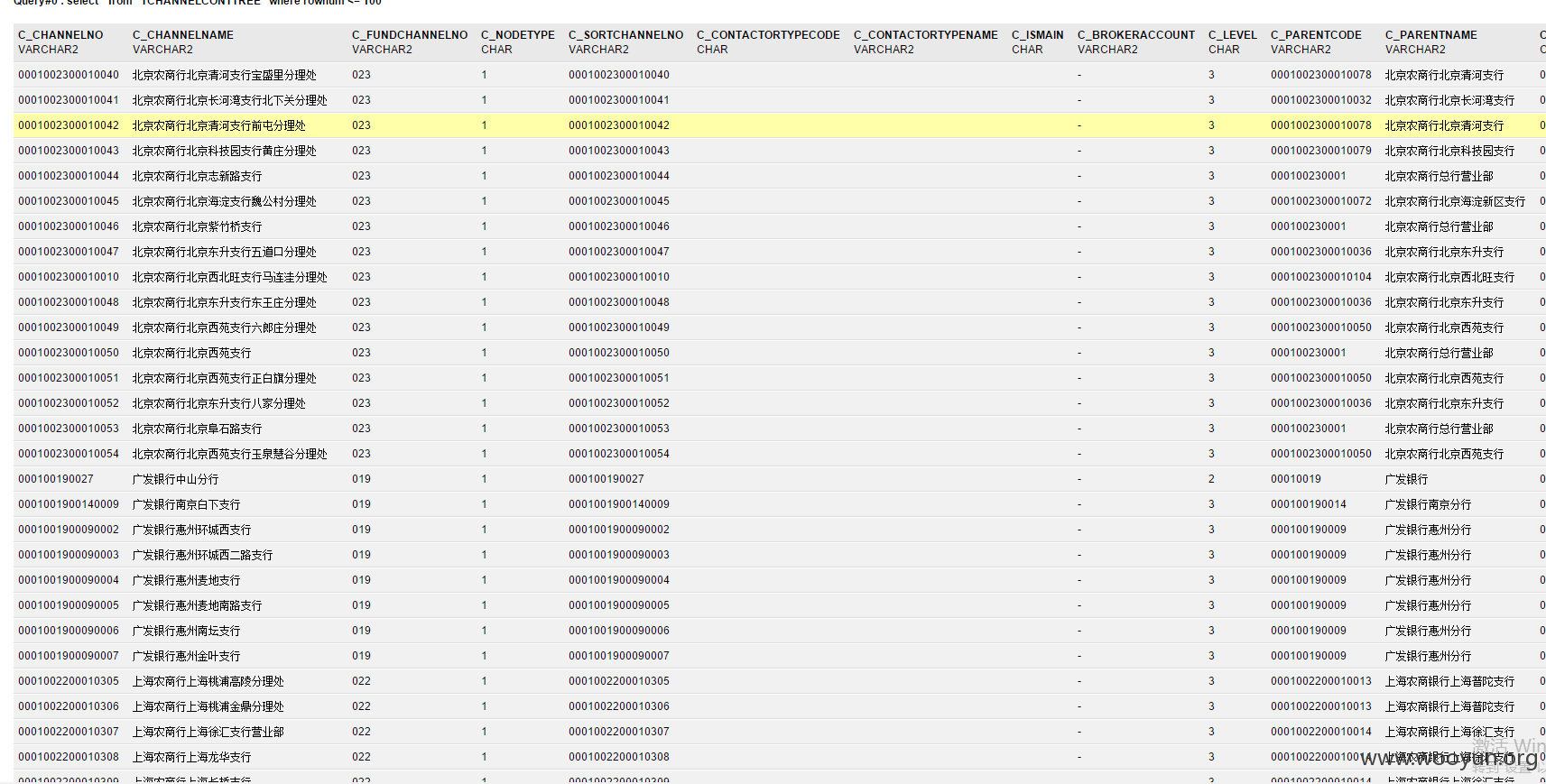Click the C_ISMAIN column header
The height and width of the screenshot is (784, 1546).
point(1038,35)
